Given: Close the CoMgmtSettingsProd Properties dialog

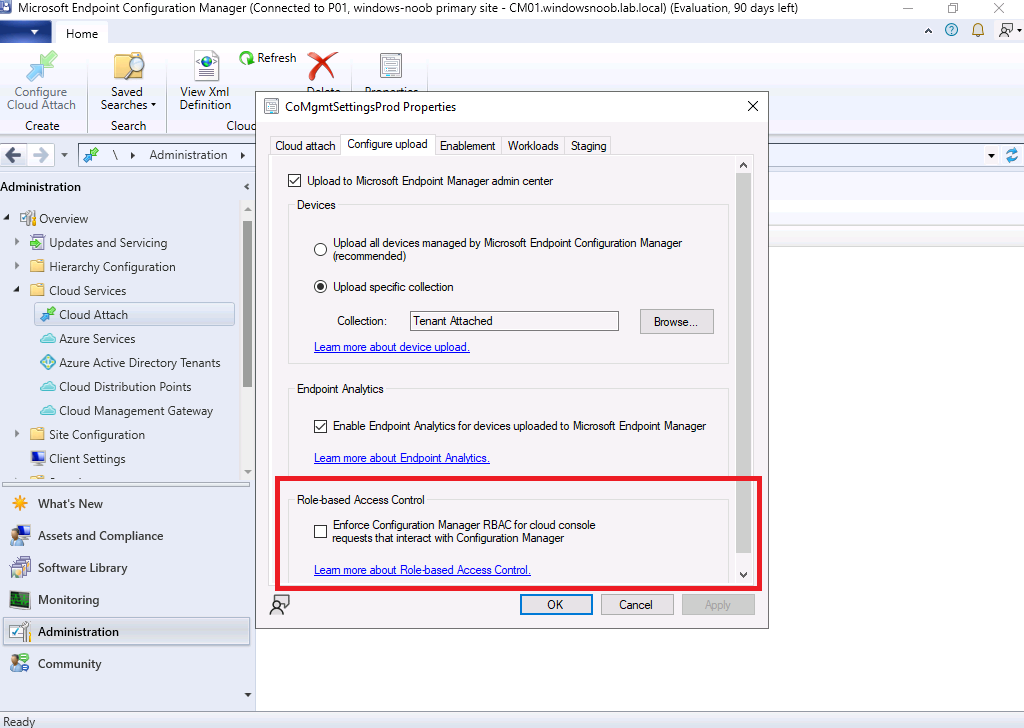Looking at the screenshot, I should coord(752,106).
